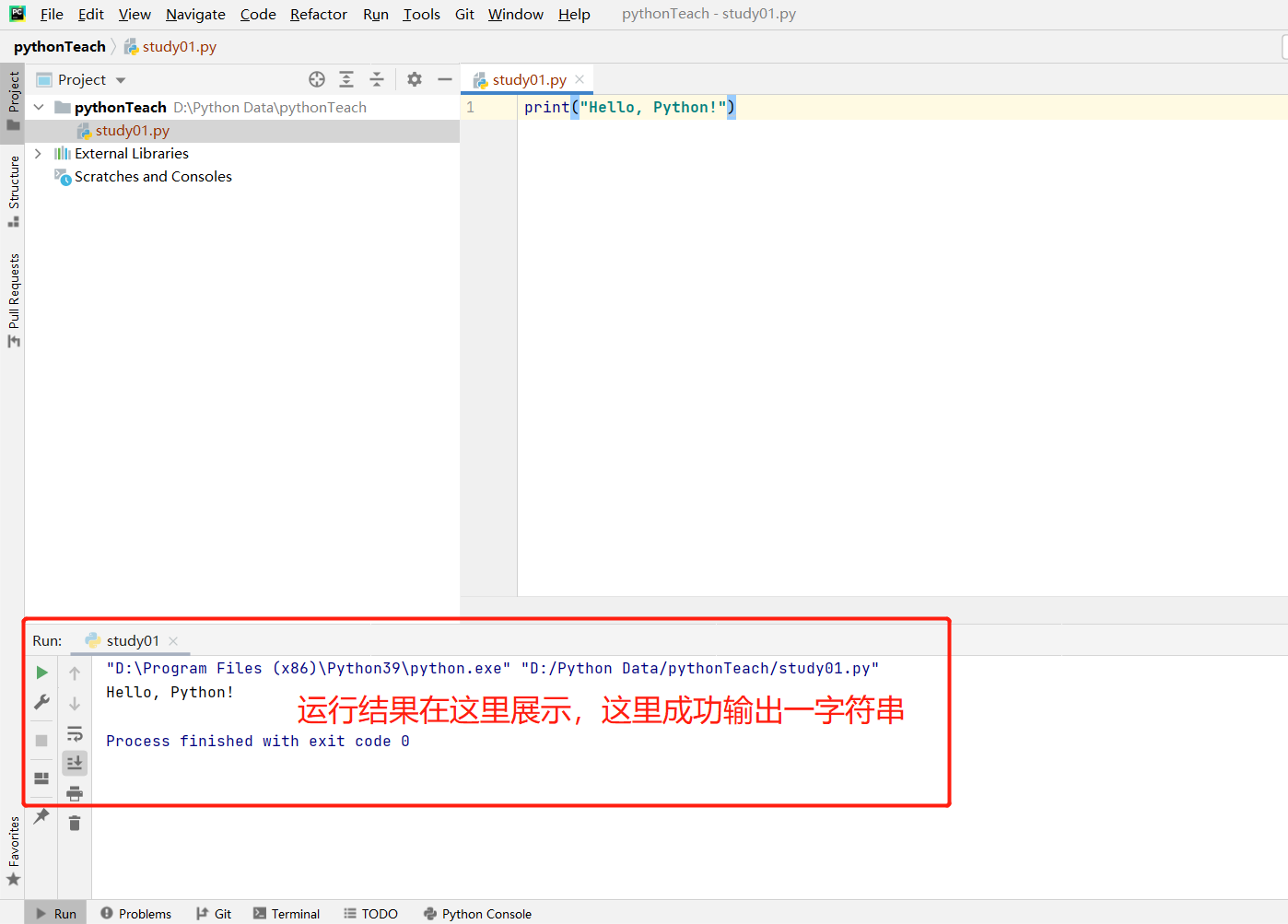The width and height of the screenshot is (1288, 924).
Task: Open the Edit menu
Action: pos(91,14)
